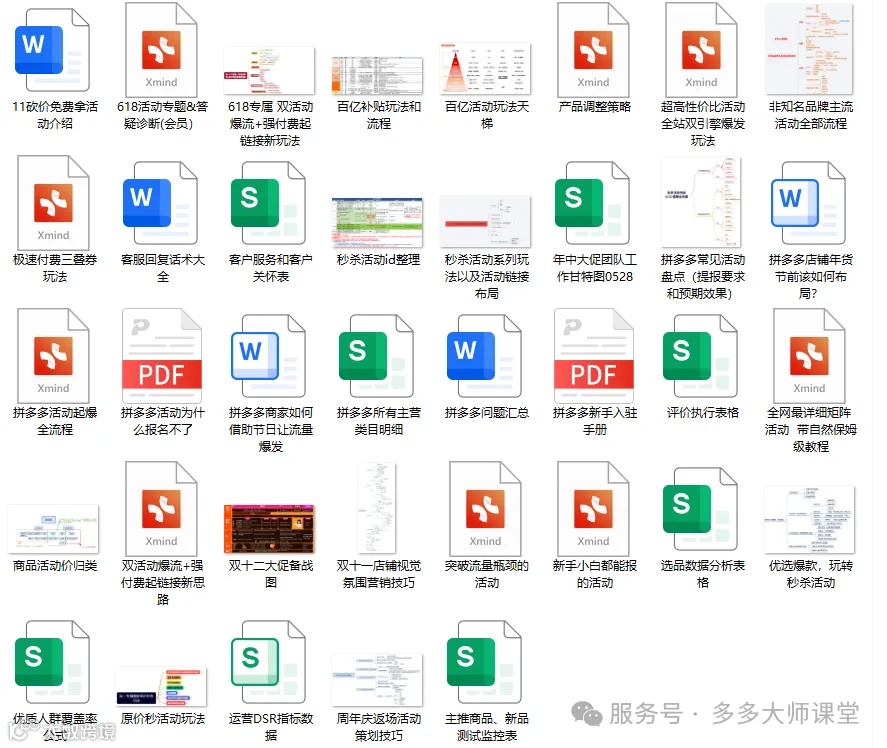Image resolution: width=887 pixels, height=748 pixels.
Task: Select the 非知名品牌主流活动全部流程 mind map thumbnail
Action: [x=810, y=49]
